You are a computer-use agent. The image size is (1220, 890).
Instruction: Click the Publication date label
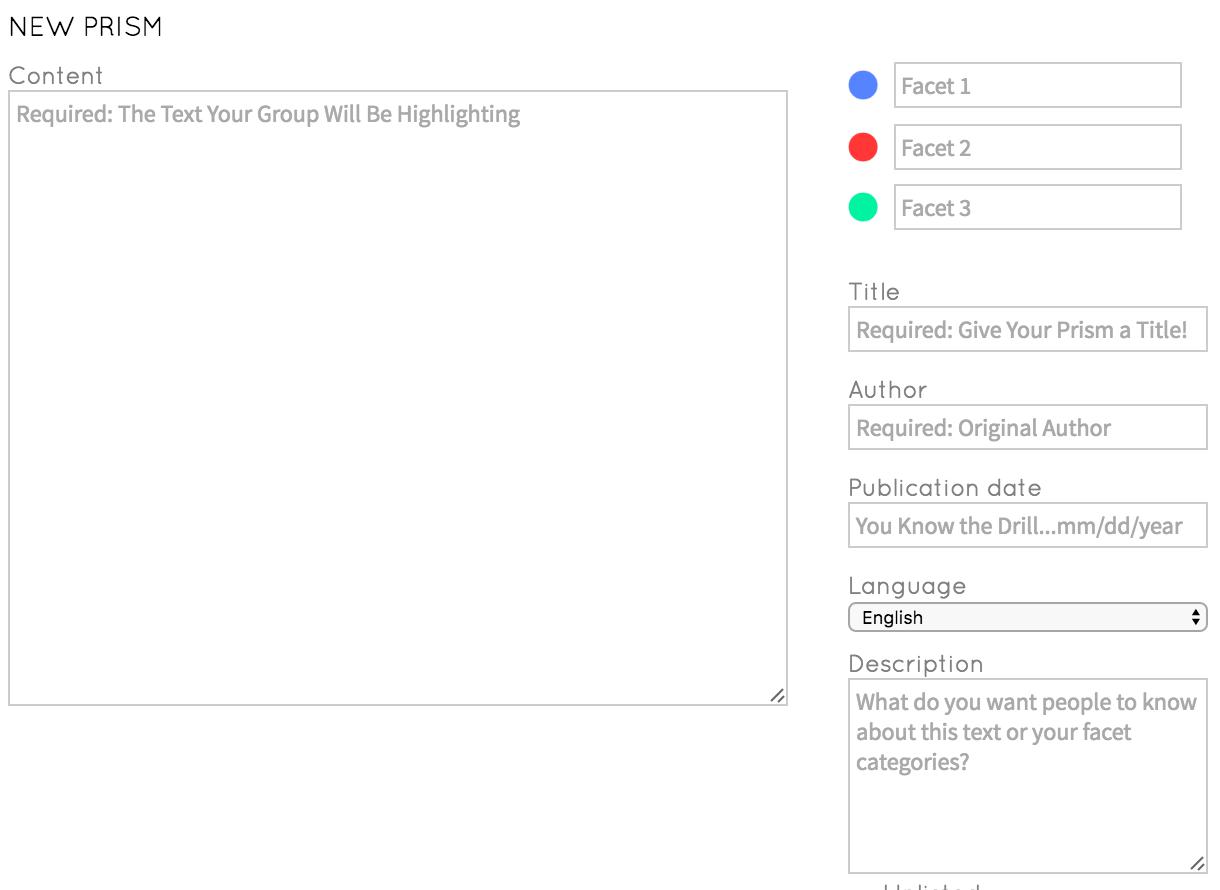(x=945, y=488)
